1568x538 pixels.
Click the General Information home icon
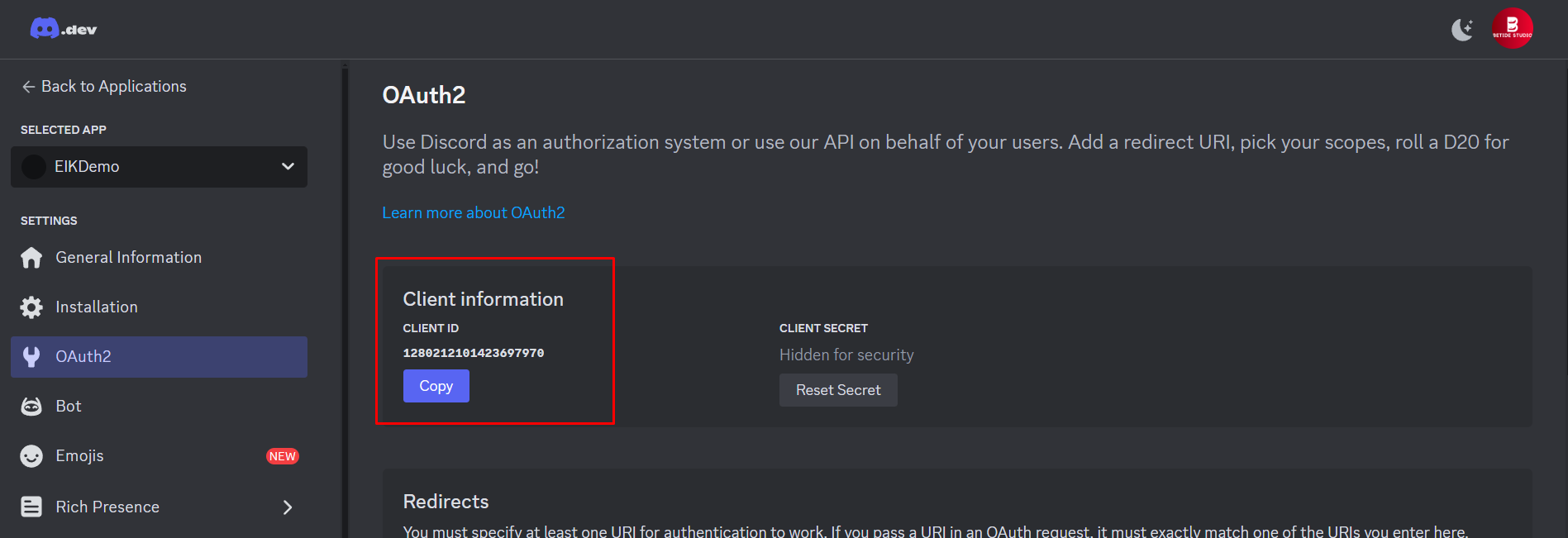(x=31, y=258)
